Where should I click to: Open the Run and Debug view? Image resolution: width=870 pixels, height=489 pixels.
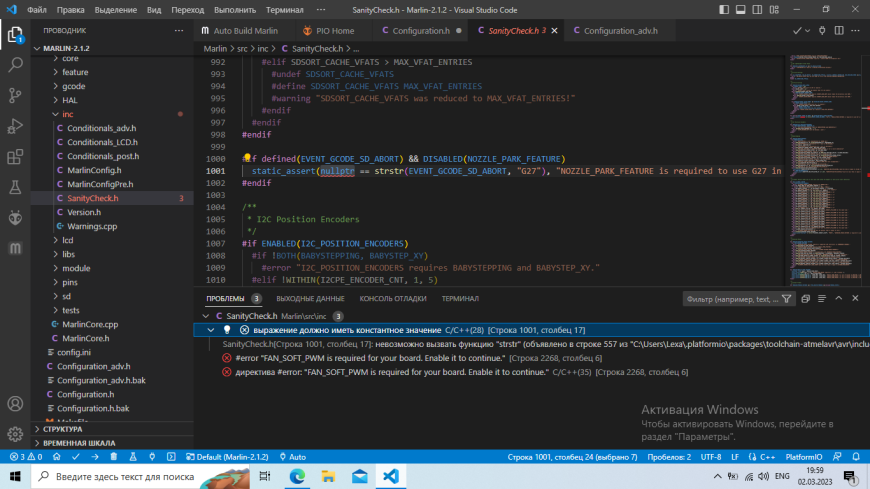click(16, 126)
